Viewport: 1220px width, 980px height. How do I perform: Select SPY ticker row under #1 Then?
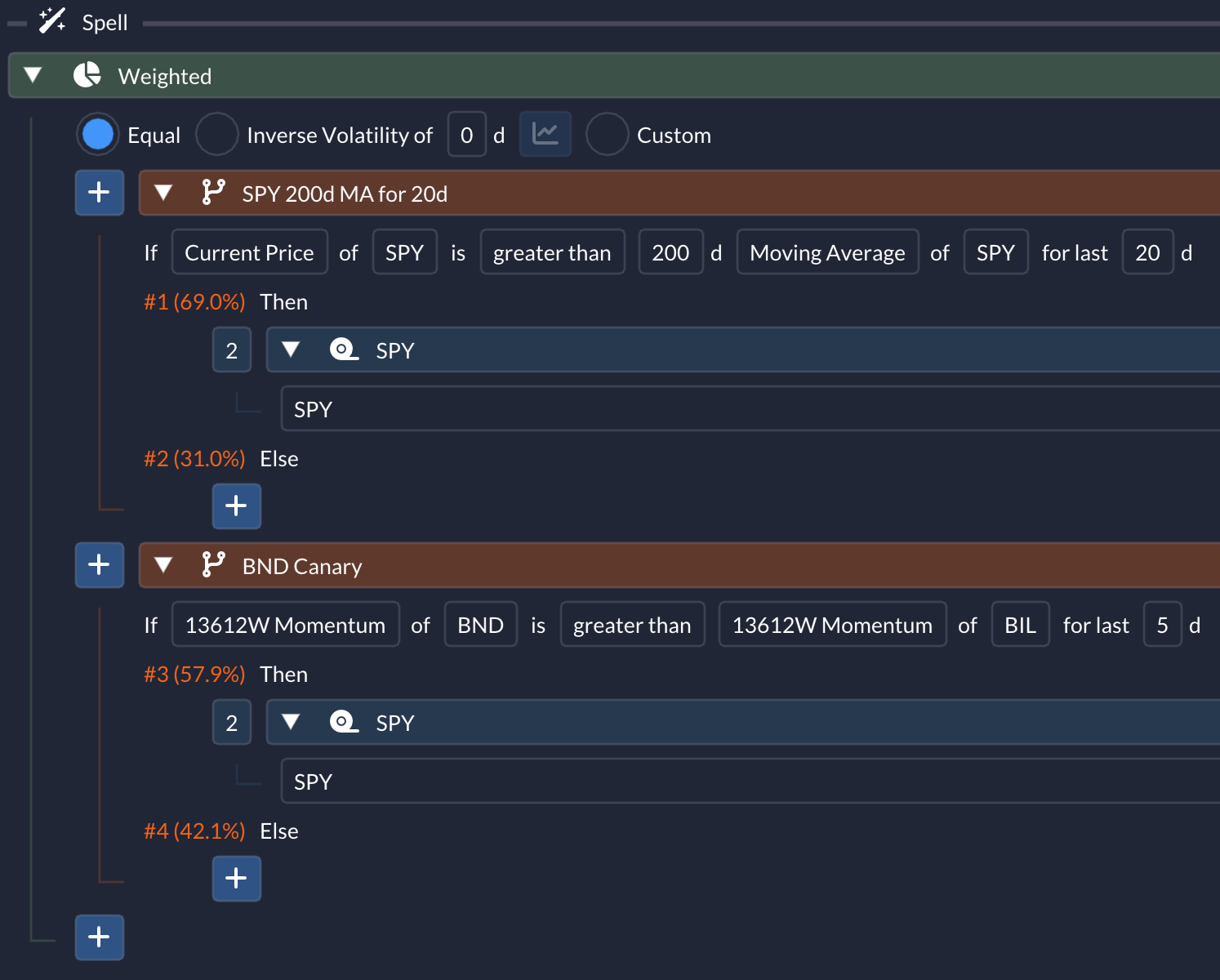(750, 408)
